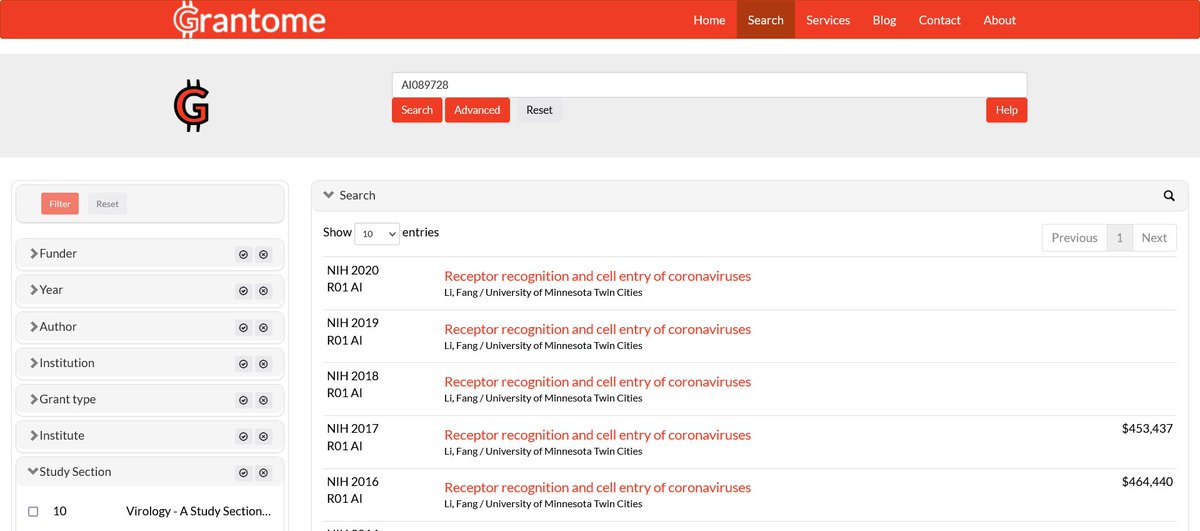Focus the search field containing AI089728

tap(708, 85)
